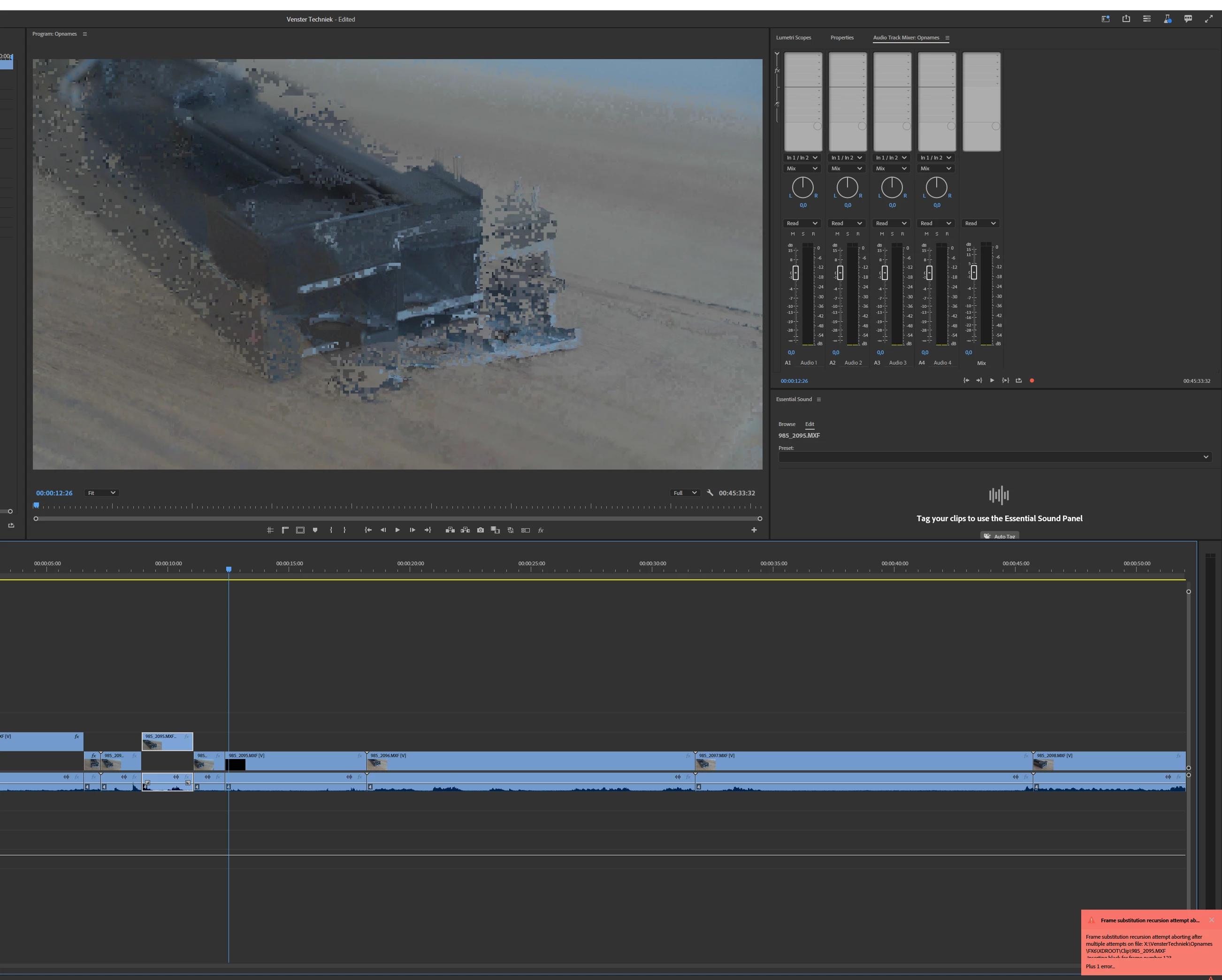The width and height of the screenshot is (1222, 980).
Task: Click the Auto Tag button
Action: coord(999,535)
